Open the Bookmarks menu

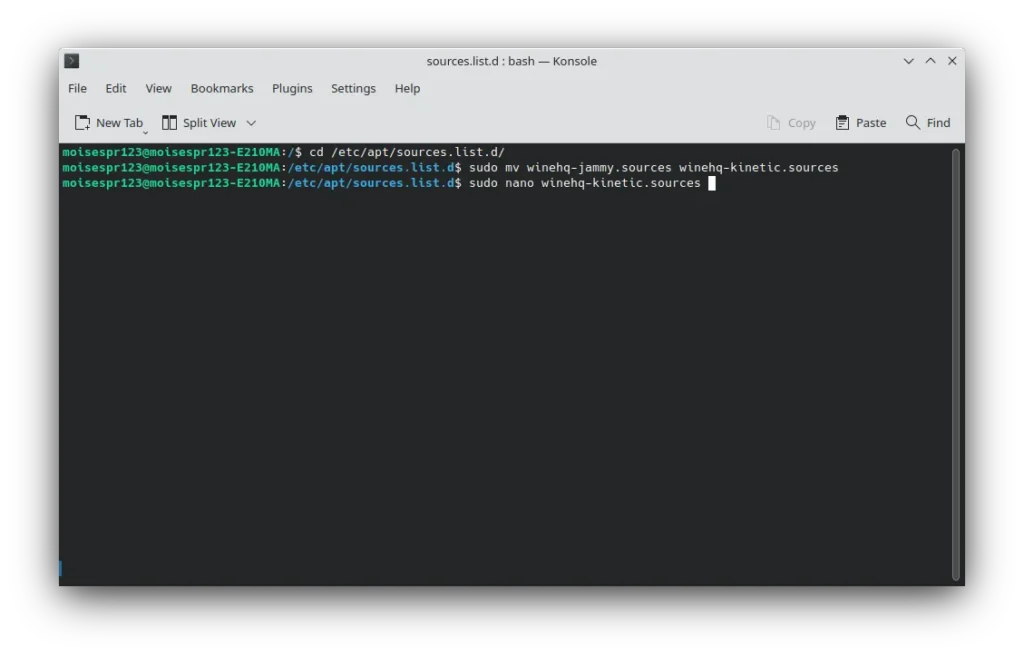click(x=222, y=89)
